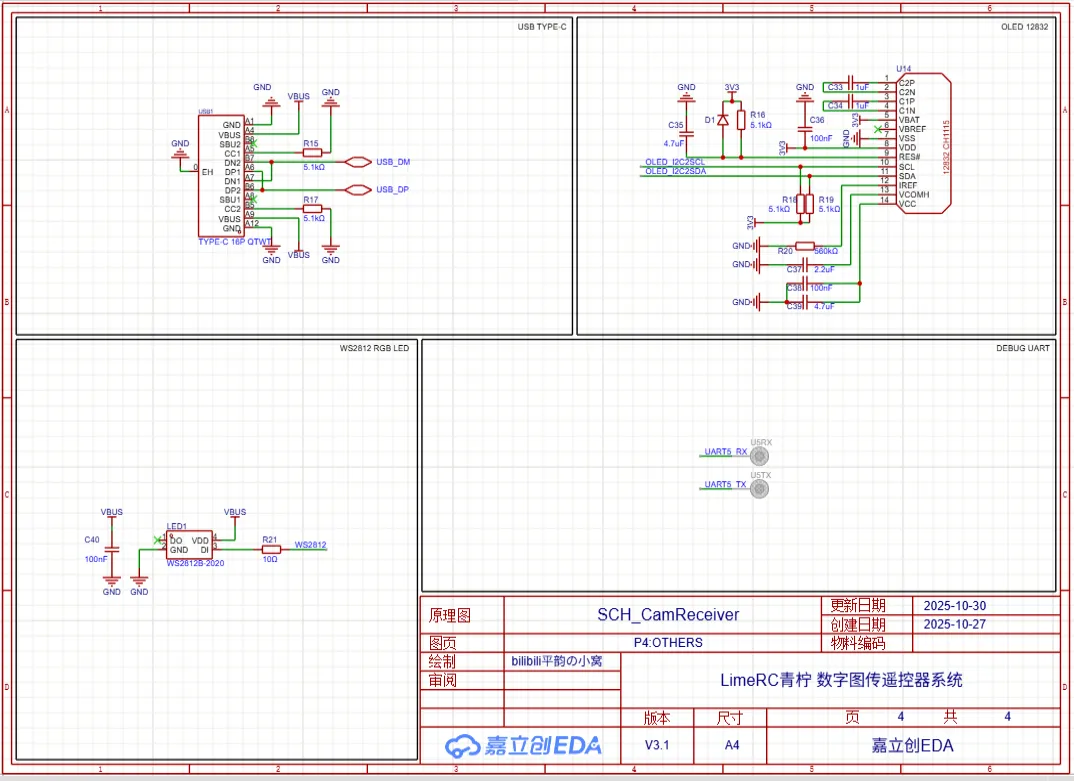Select capacitor C33 near pin C2P

pyautogui.click(x=849, y=87)
